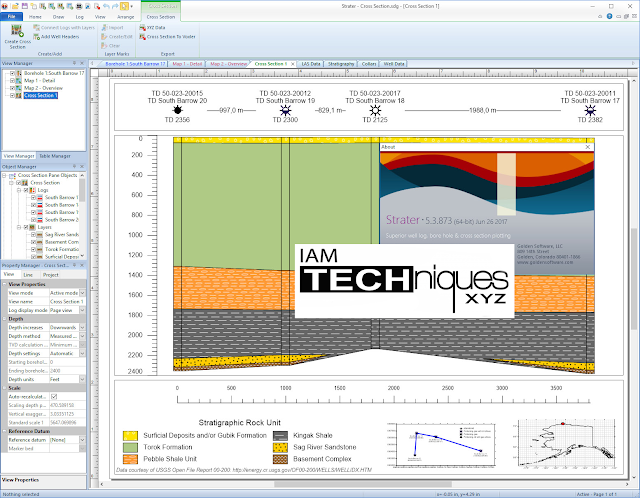The image size is (640, 498).
Task: Click the blue Help icon in title area
Action: (x=609, y=16)
